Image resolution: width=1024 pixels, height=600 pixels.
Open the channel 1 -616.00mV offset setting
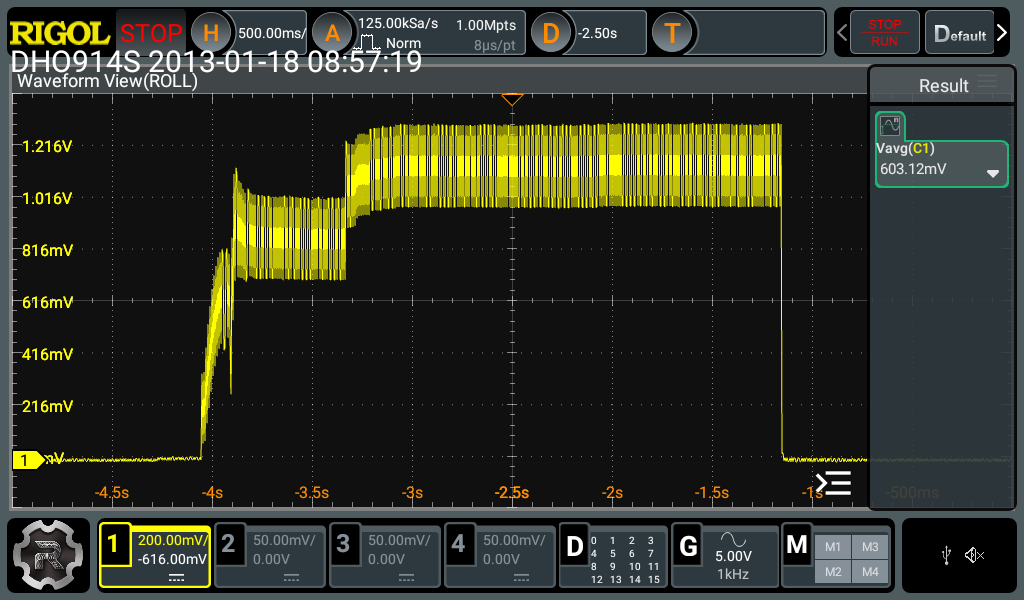tap(172, 559)
